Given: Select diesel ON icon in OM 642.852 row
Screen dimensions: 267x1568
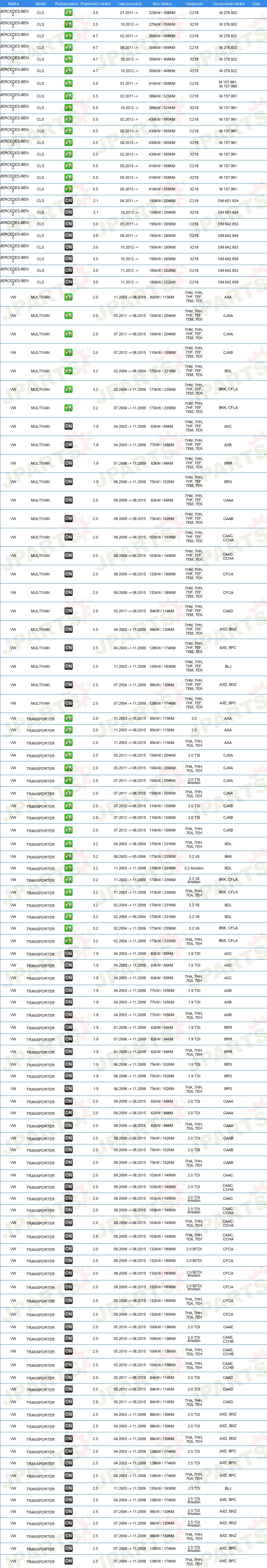Looking at the screenshot, I should click(x=69, y=270).
